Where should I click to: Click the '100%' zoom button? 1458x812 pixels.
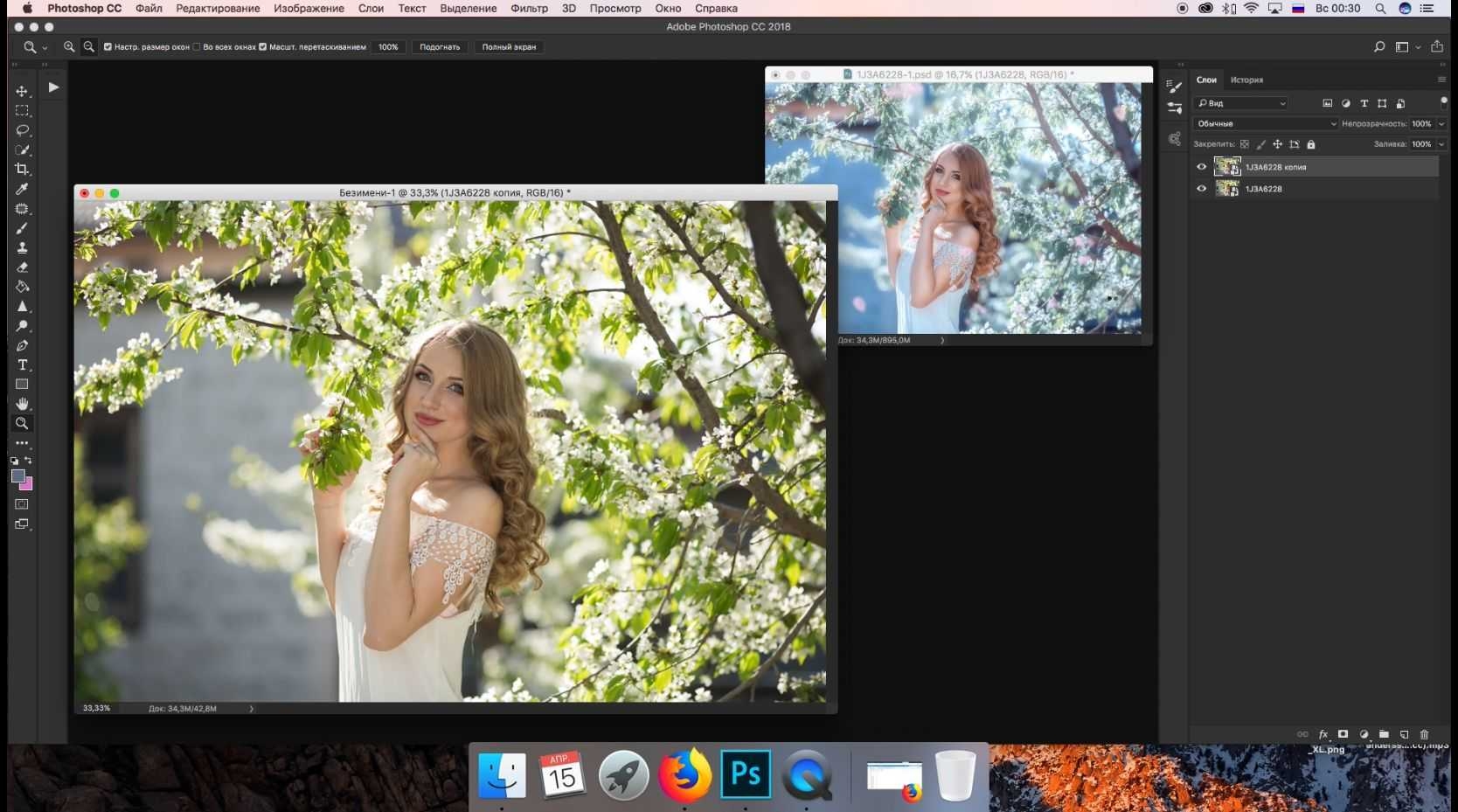coord(388,47)
